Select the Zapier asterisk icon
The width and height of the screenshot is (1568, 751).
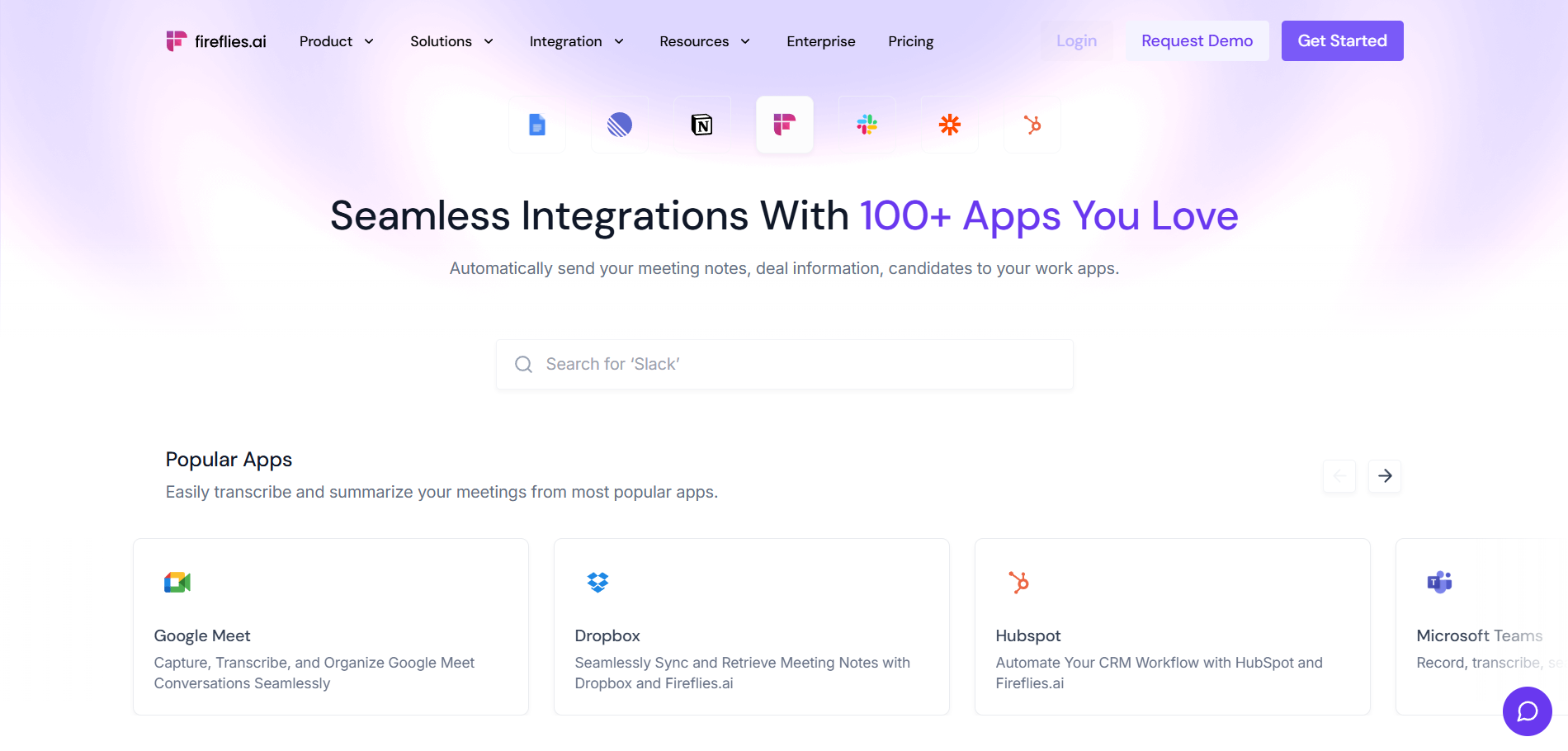[x=950, y=125]
